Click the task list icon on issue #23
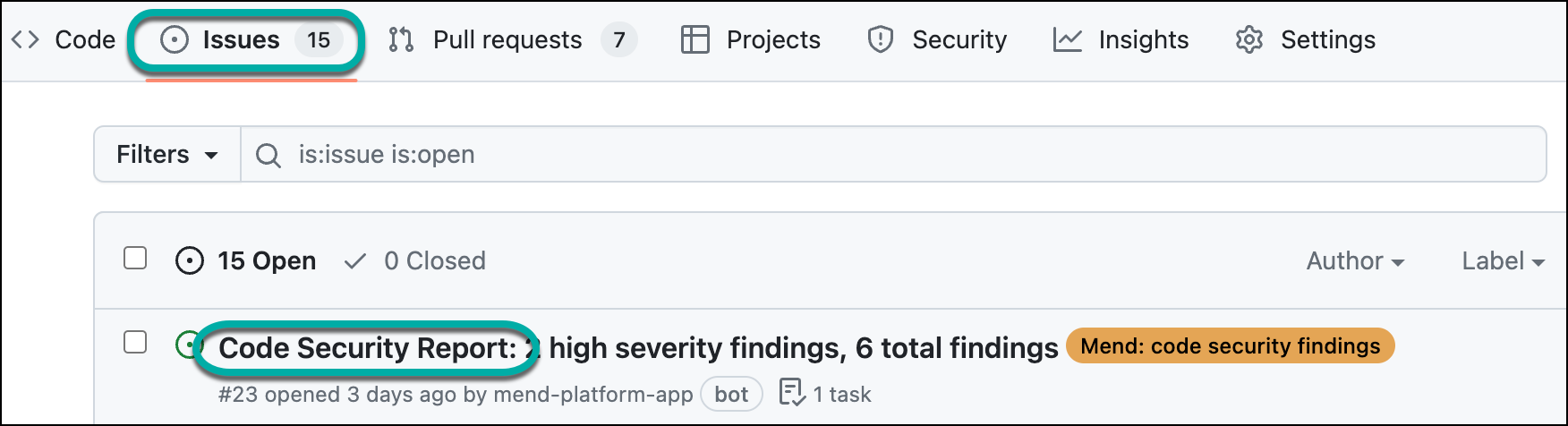1568x426 pixels. [x=792, y=392]
